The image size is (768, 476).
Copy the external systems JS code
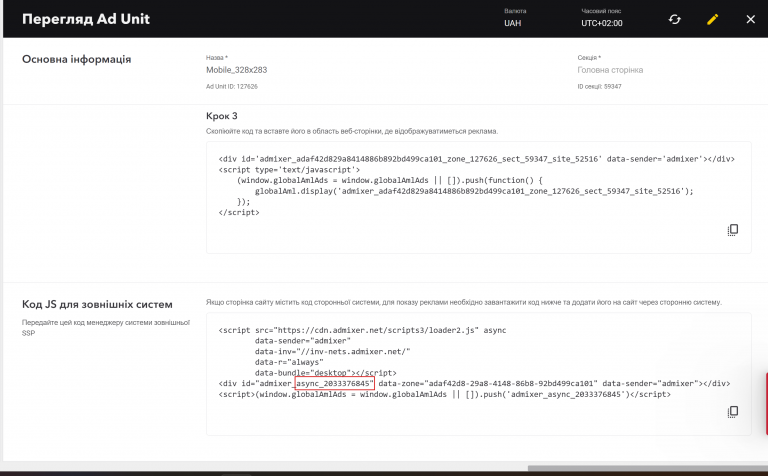(x=733, y=412)
